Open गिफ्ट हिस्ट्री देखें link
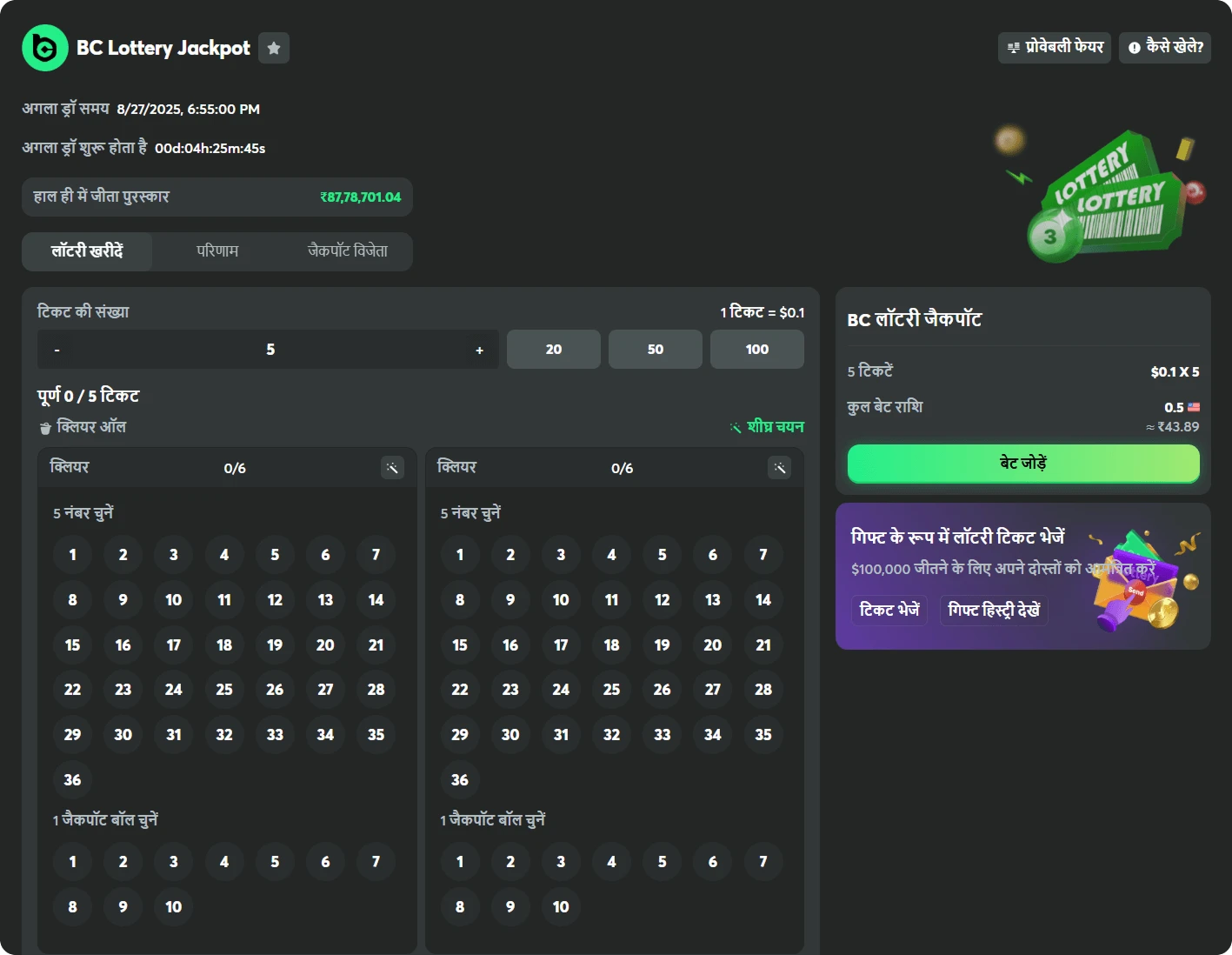 (x=994, y=610)
